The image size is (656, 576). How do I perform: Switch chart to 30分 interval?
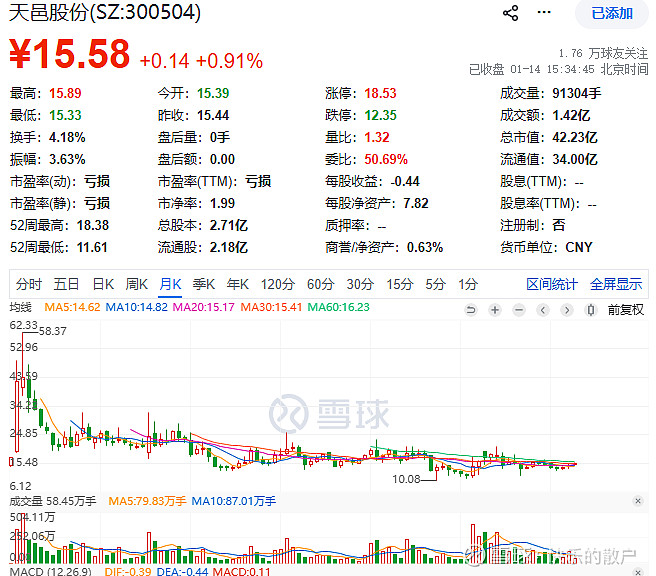click(x=360, y=284)
